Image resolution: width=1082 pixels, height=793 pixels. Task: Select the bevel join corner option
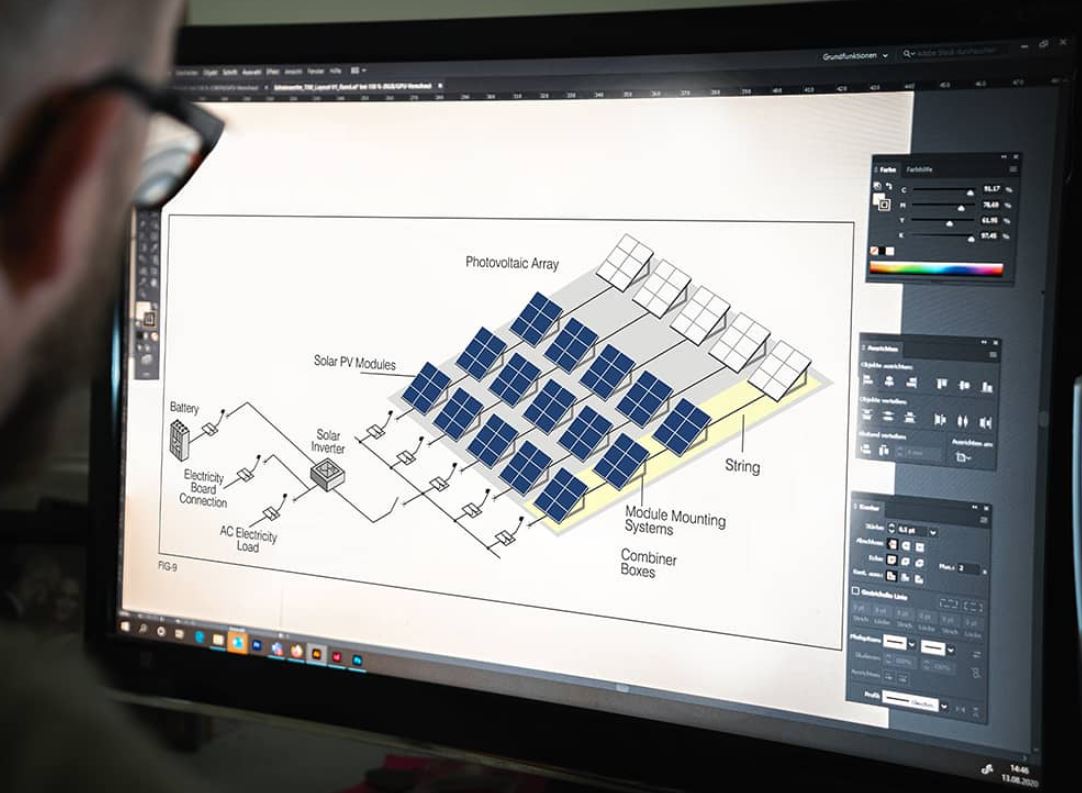click(x=919, y=563)
